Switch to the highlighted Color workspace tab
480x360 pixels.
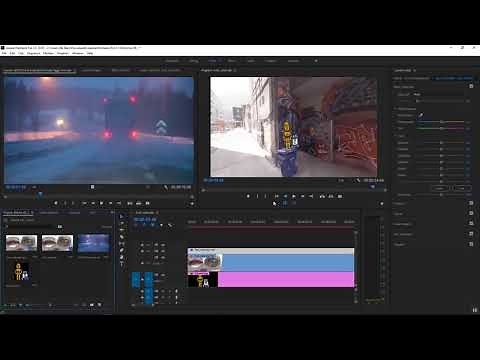tap(212, 61)
